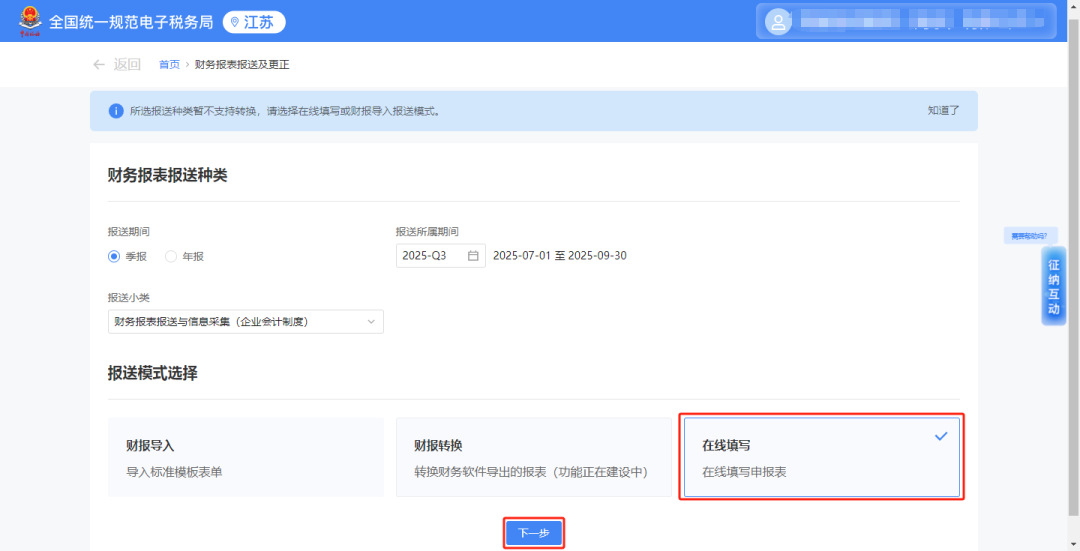Go to 首页 in breadcrumb
The height and width of the screenshot is (551, 1080).
(169, 64)
